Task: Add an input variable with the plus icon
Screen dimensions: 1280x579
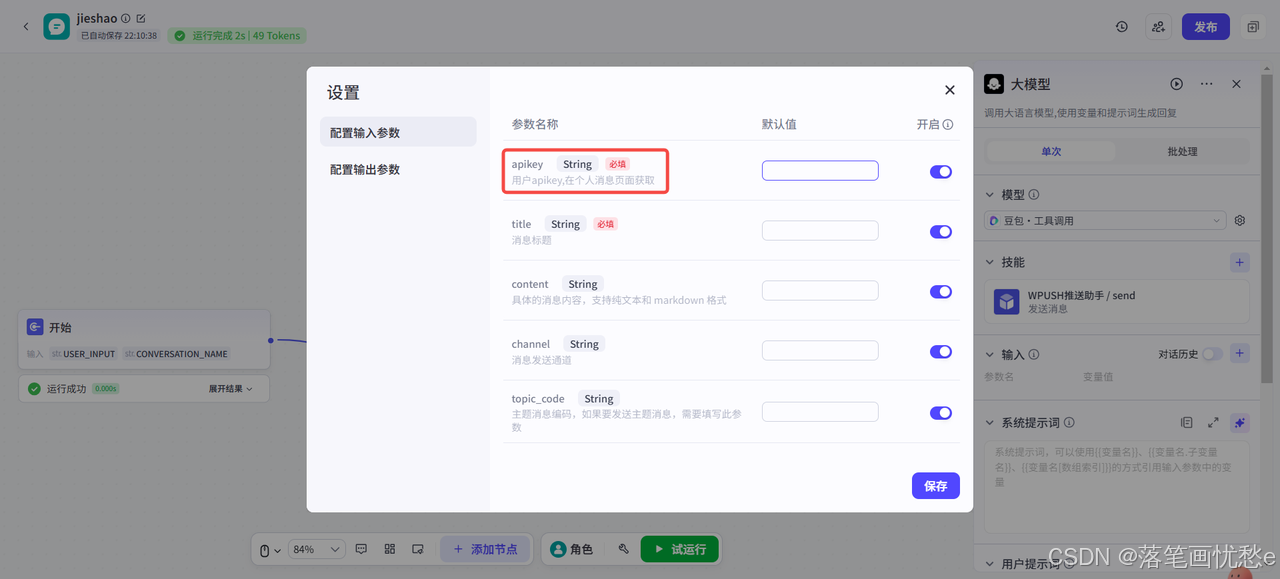Action: pos(1240,353)
